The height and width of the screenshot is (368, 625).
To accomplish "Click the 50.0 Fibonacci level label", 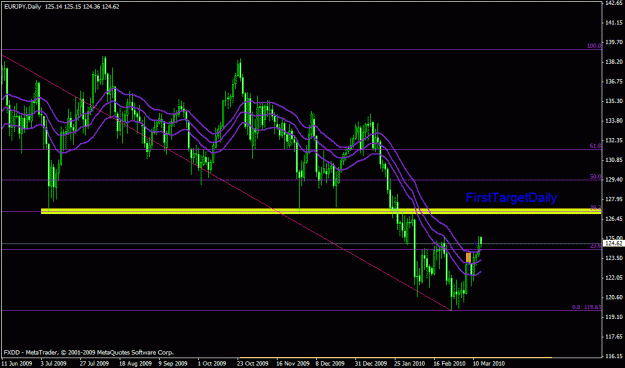I will [x=595, y=176].
